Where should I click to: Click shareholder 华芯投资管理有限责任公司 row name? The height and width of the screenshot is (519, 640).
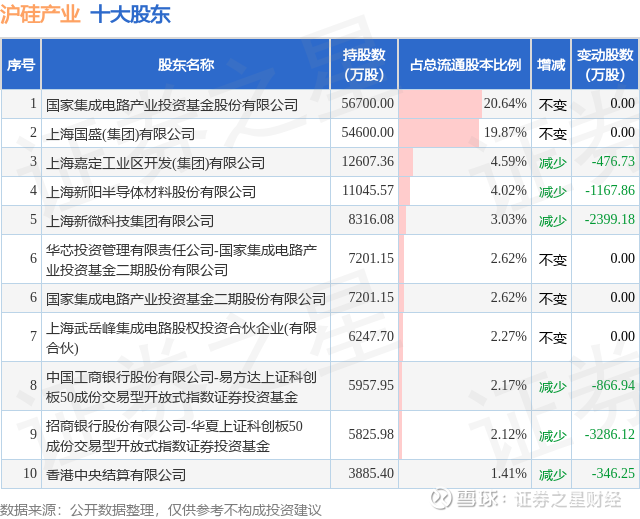pyautogui.click(x=181, y=259)
